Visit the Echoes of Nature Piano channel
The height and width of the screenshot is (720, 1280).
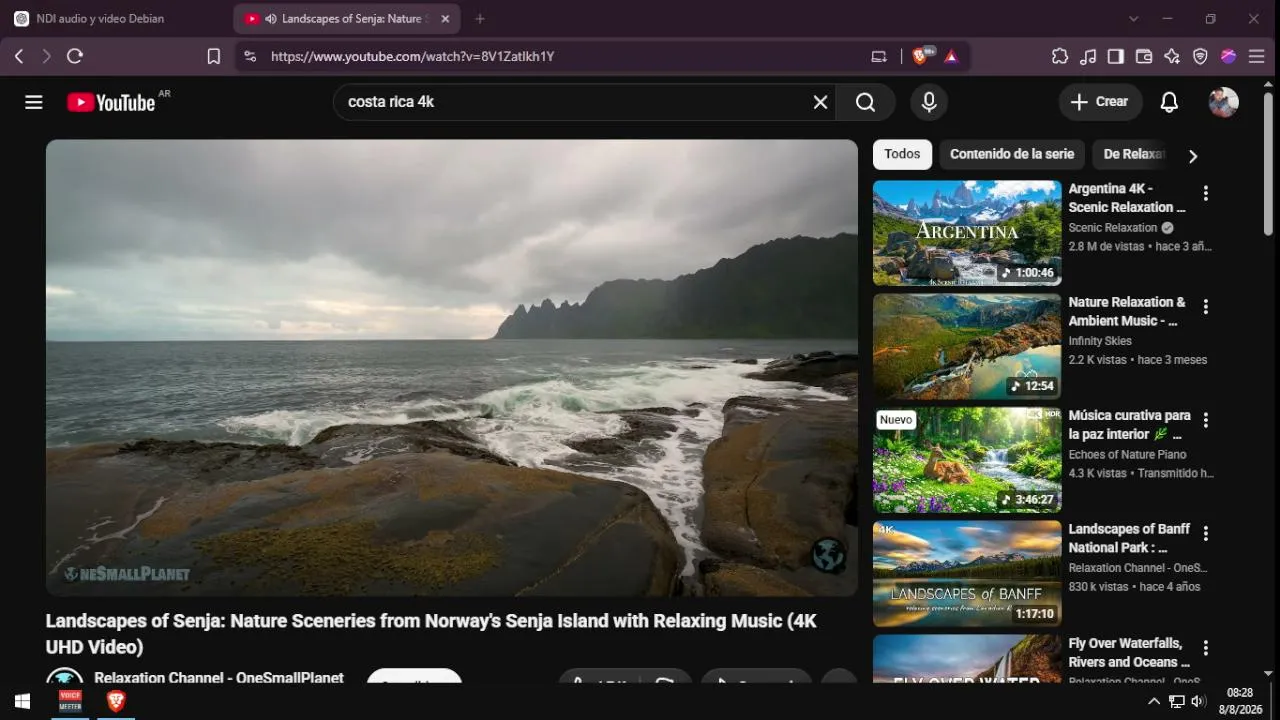coord(1127,455)
